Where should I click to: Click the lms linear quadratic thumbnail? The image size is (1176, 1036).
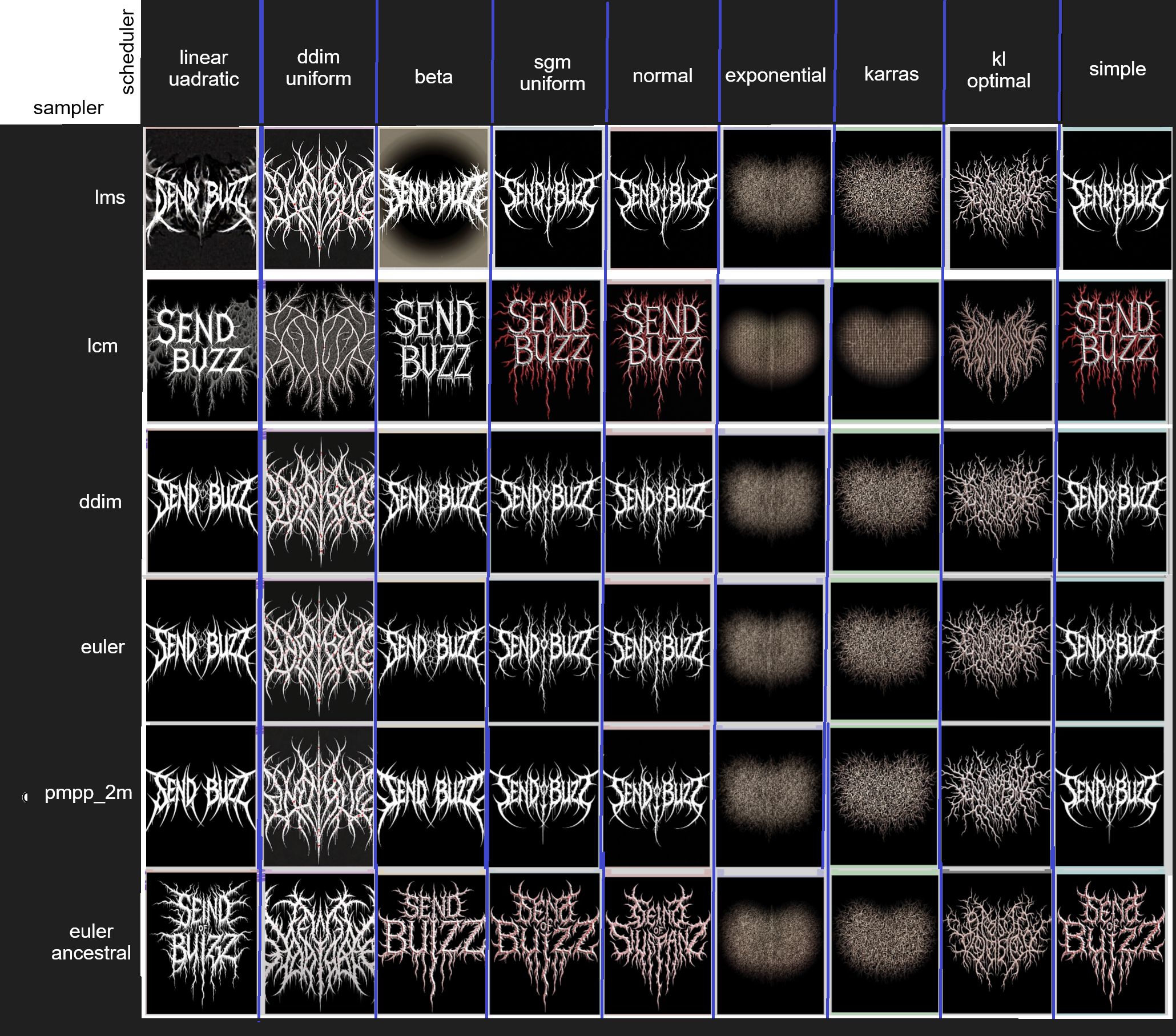[x=201, y=199]
